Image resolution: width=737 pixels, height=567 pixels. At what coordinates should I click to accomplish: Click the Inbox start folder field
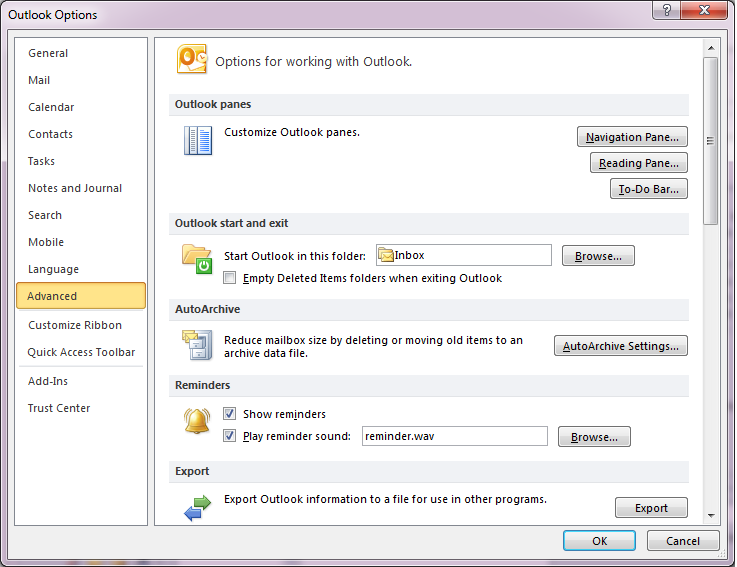point(464,256)
